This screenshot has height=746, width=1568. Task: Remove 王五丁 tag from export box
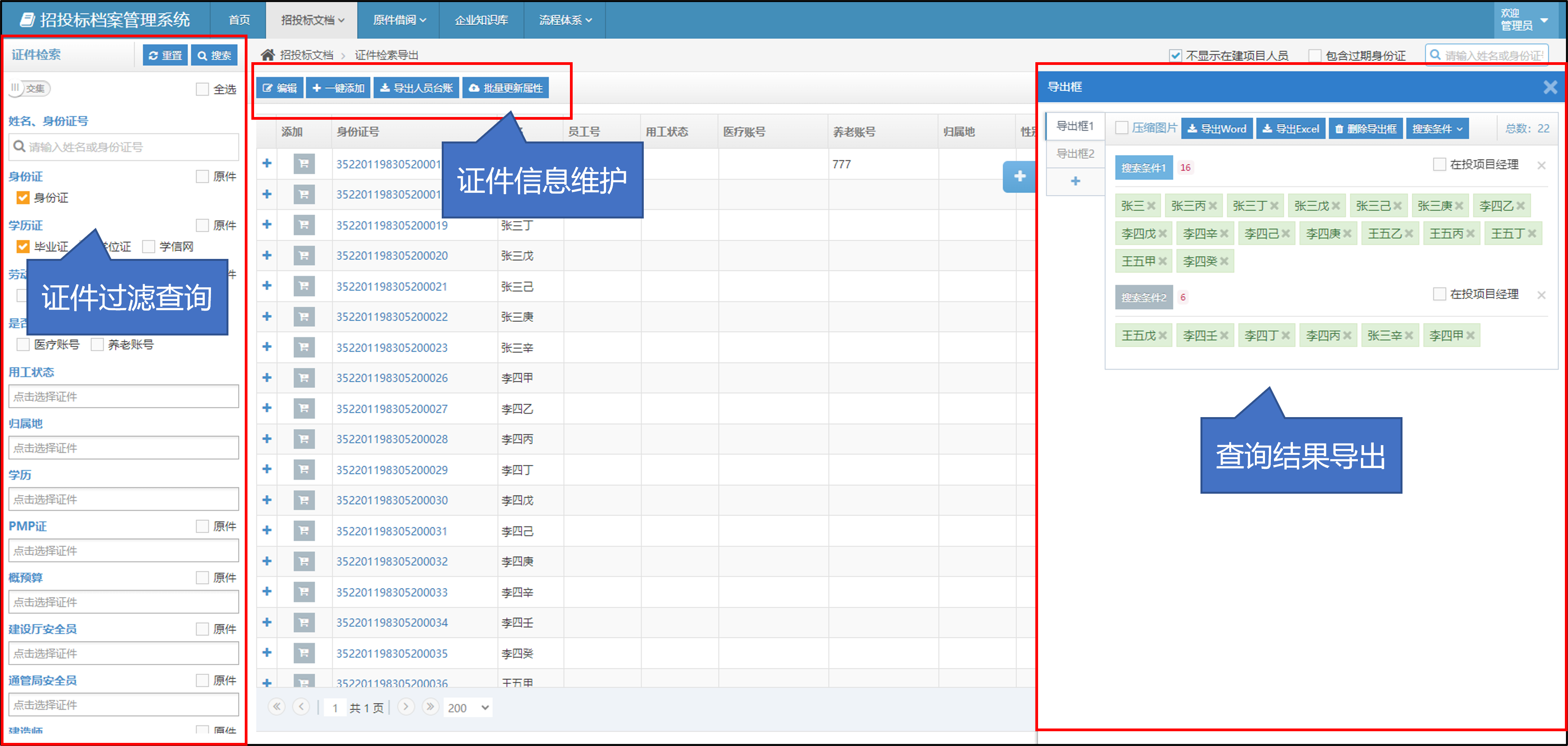click(x=1532, y=234)
